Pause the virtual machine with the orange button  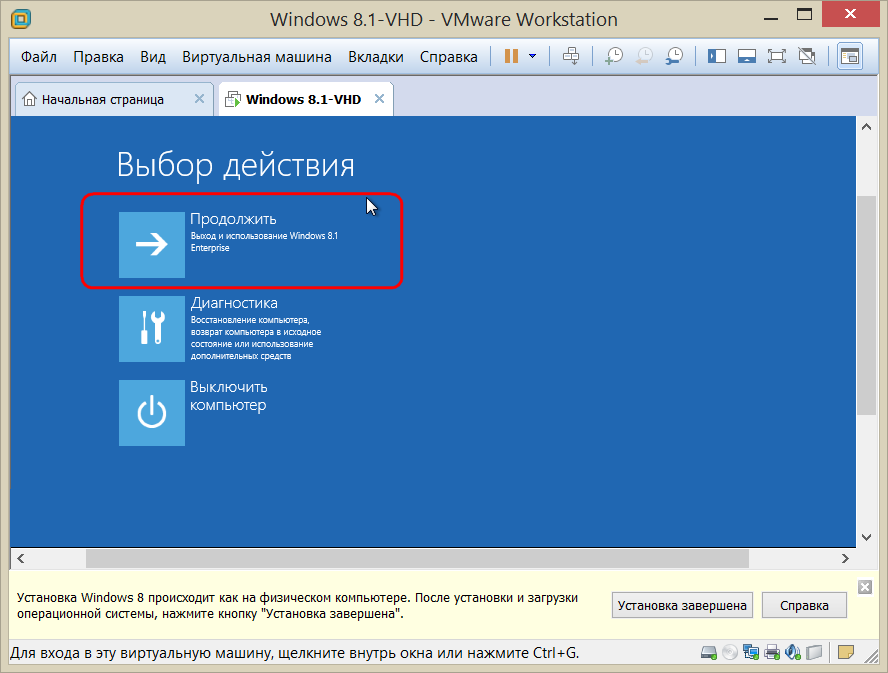pos(511,56)
